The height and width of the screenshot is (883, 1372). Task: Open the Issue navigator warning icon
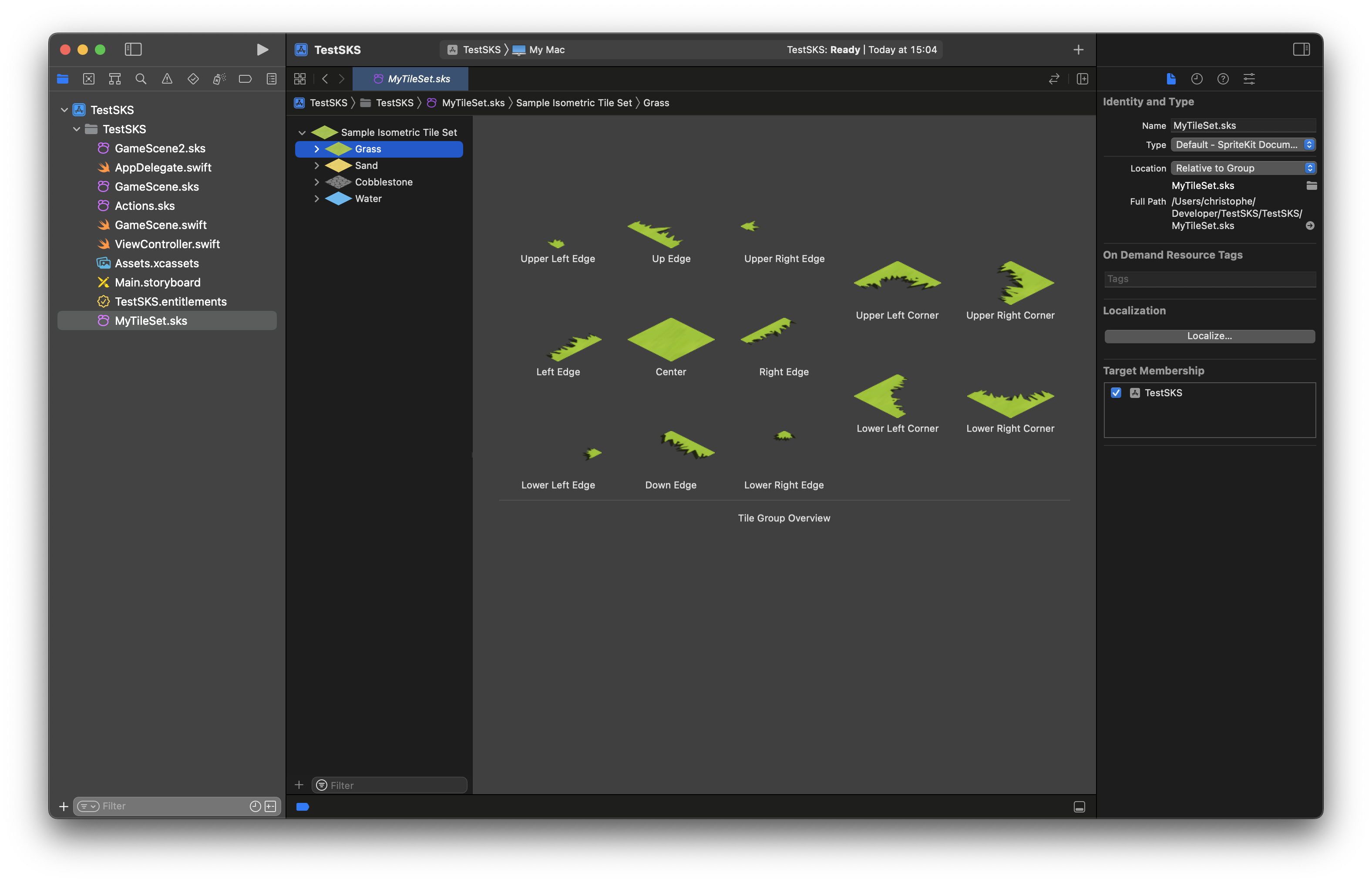167,79
